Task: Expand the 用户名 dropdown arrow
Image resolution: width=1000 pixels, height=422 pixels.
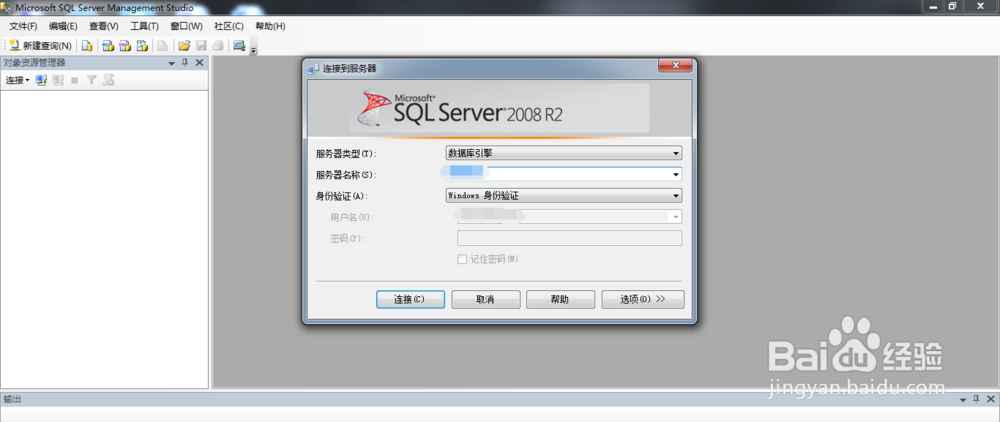Action: [675, 217]
